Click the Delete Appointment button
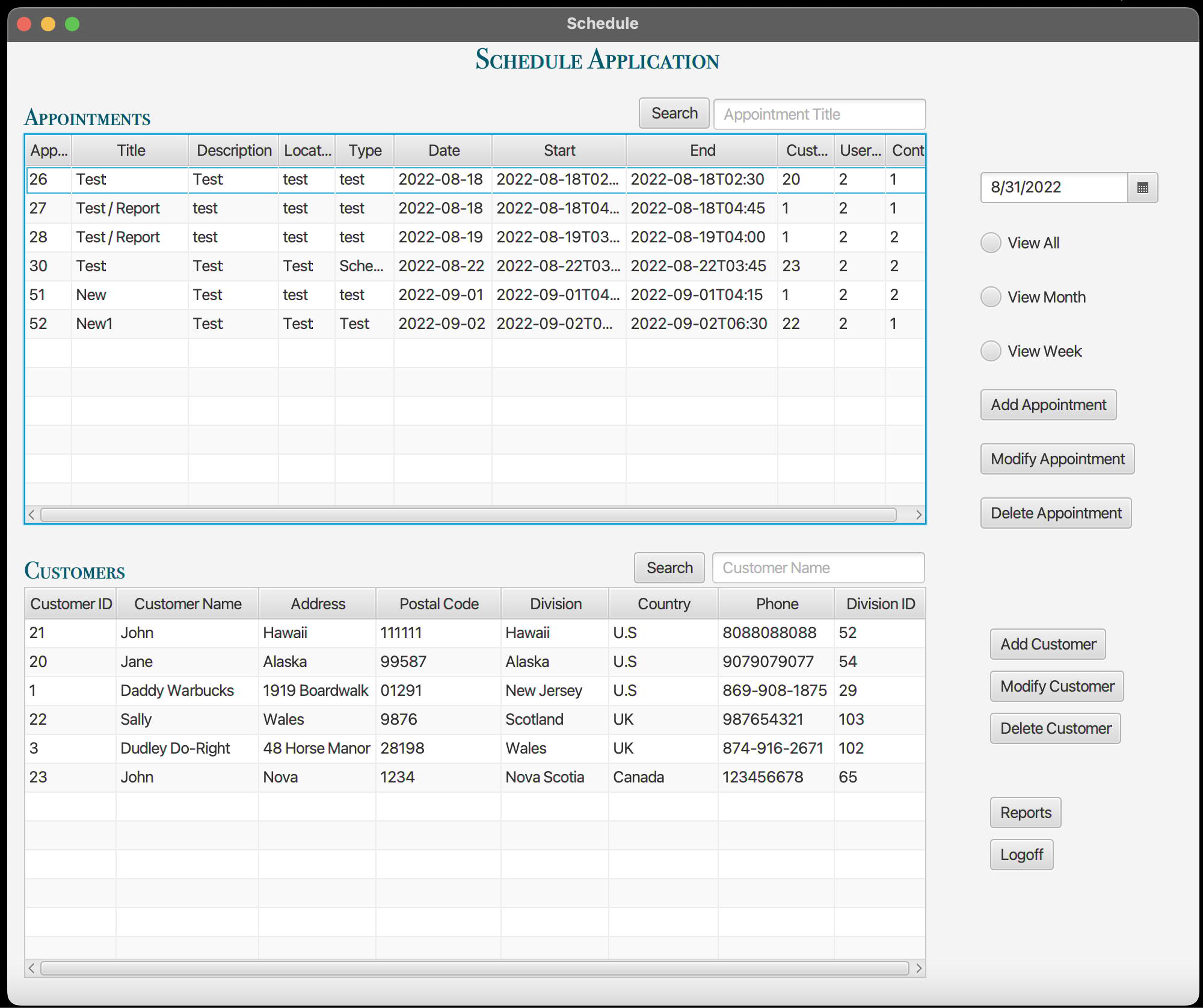Image resolution: width=1203 pixels, height=1008 pixels. (1056, 513)
